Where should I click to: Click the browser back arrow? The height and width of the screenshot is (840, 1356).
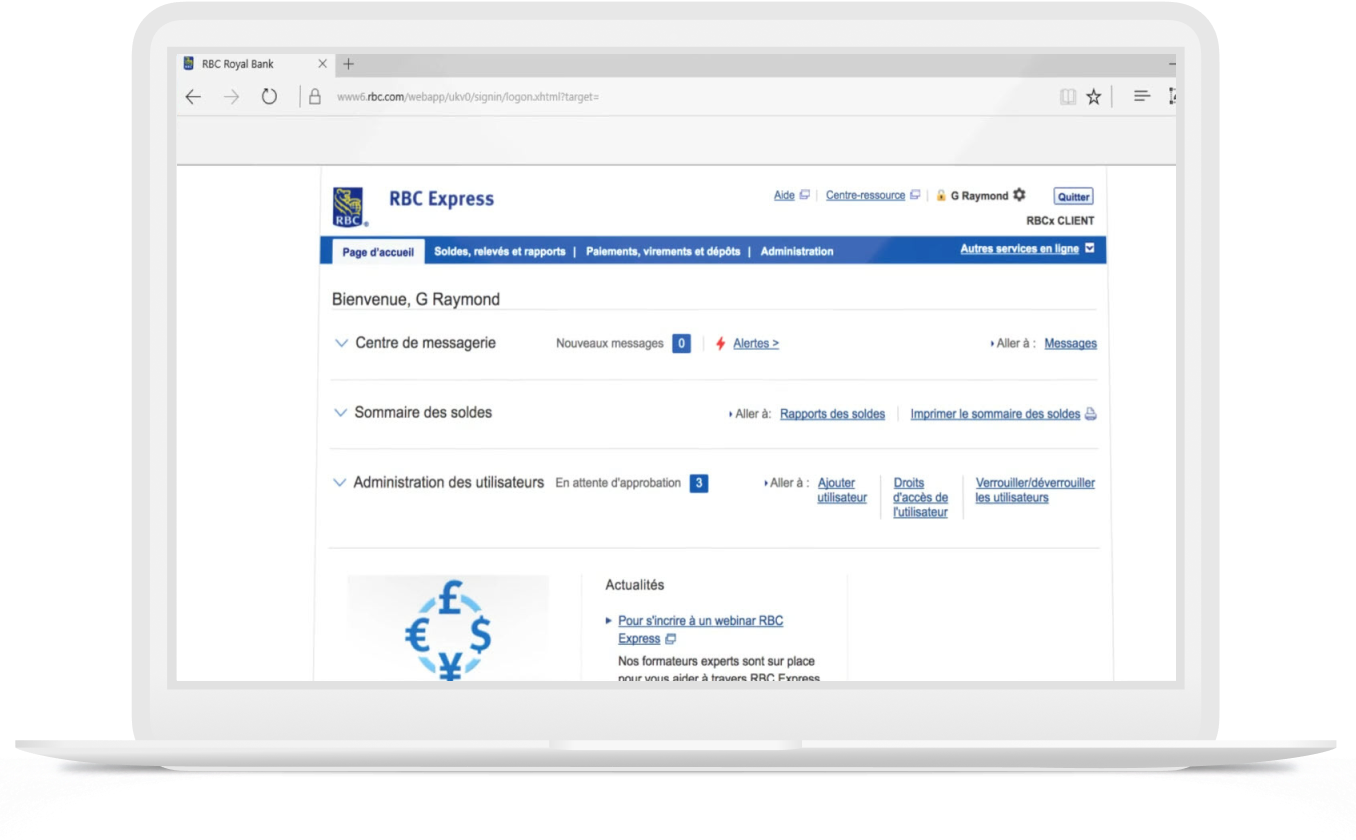coord(193,97)
